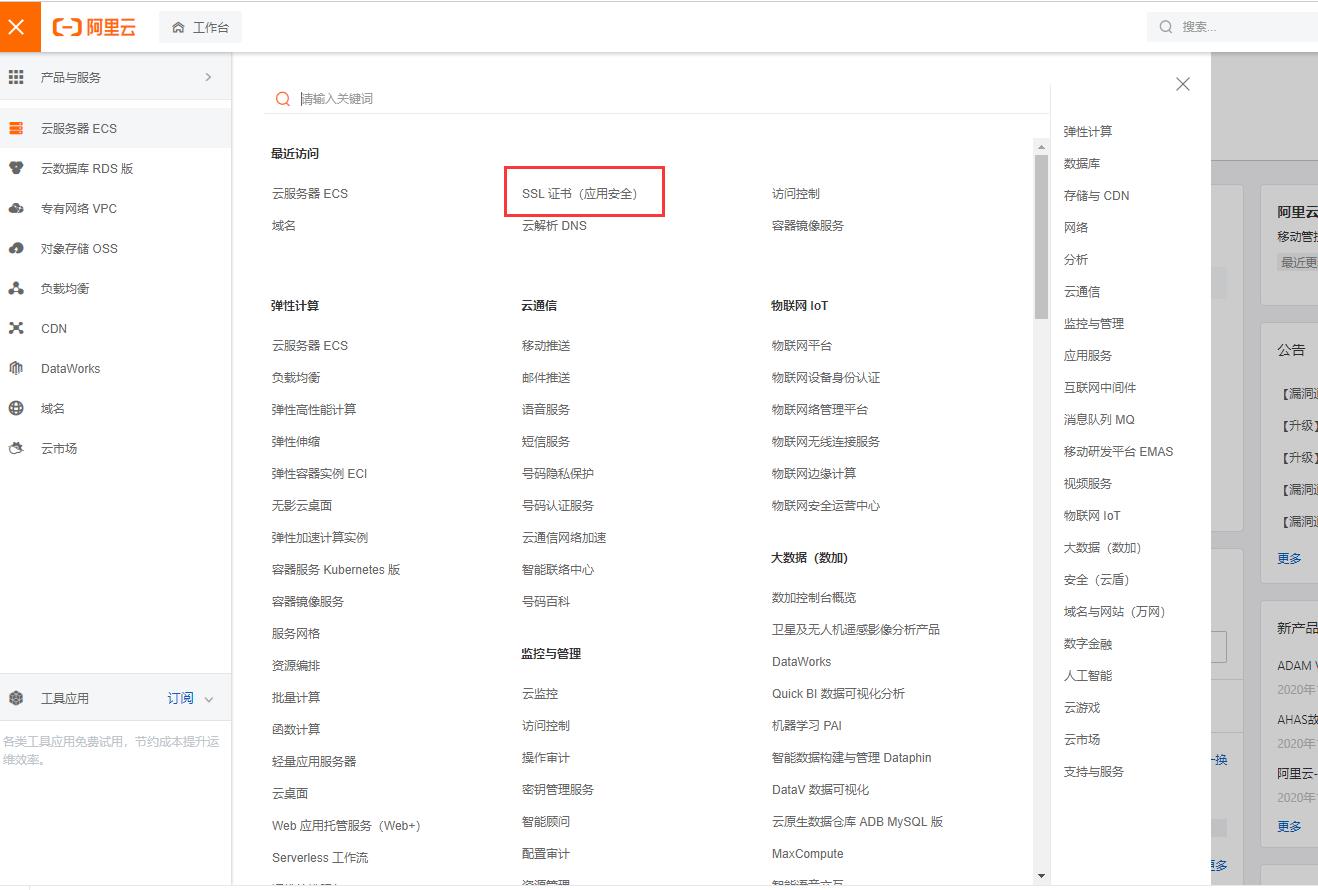Open 号码隐私保护 product

558,473
